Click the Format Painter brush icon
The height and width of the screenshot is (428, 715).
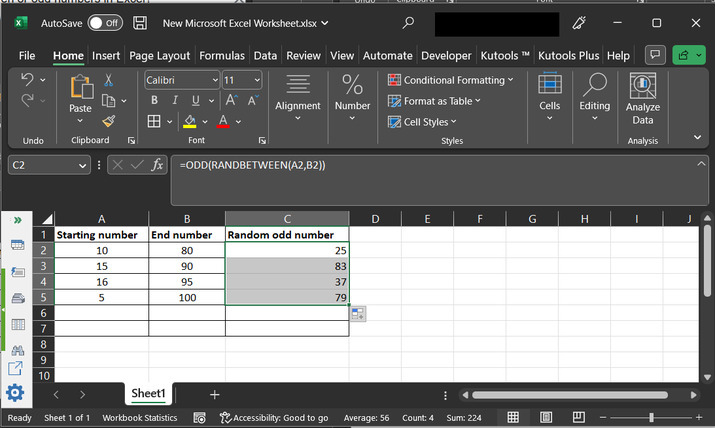pos(108,121)
